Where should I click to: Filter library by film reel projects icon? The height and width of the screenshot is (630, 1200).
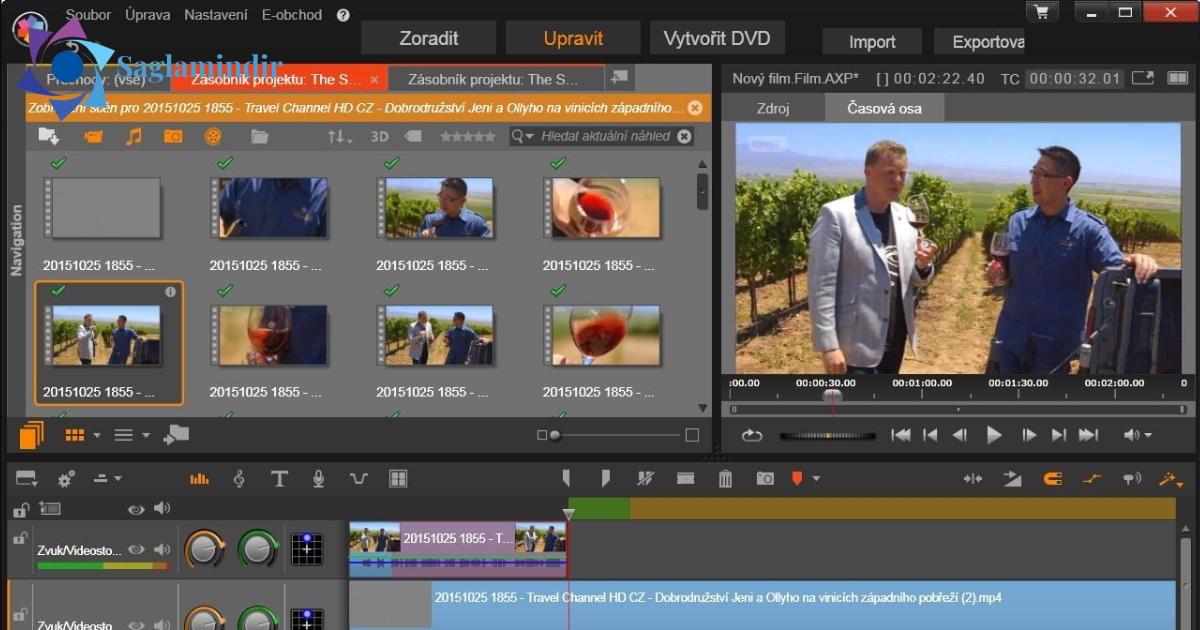[212, 136]
